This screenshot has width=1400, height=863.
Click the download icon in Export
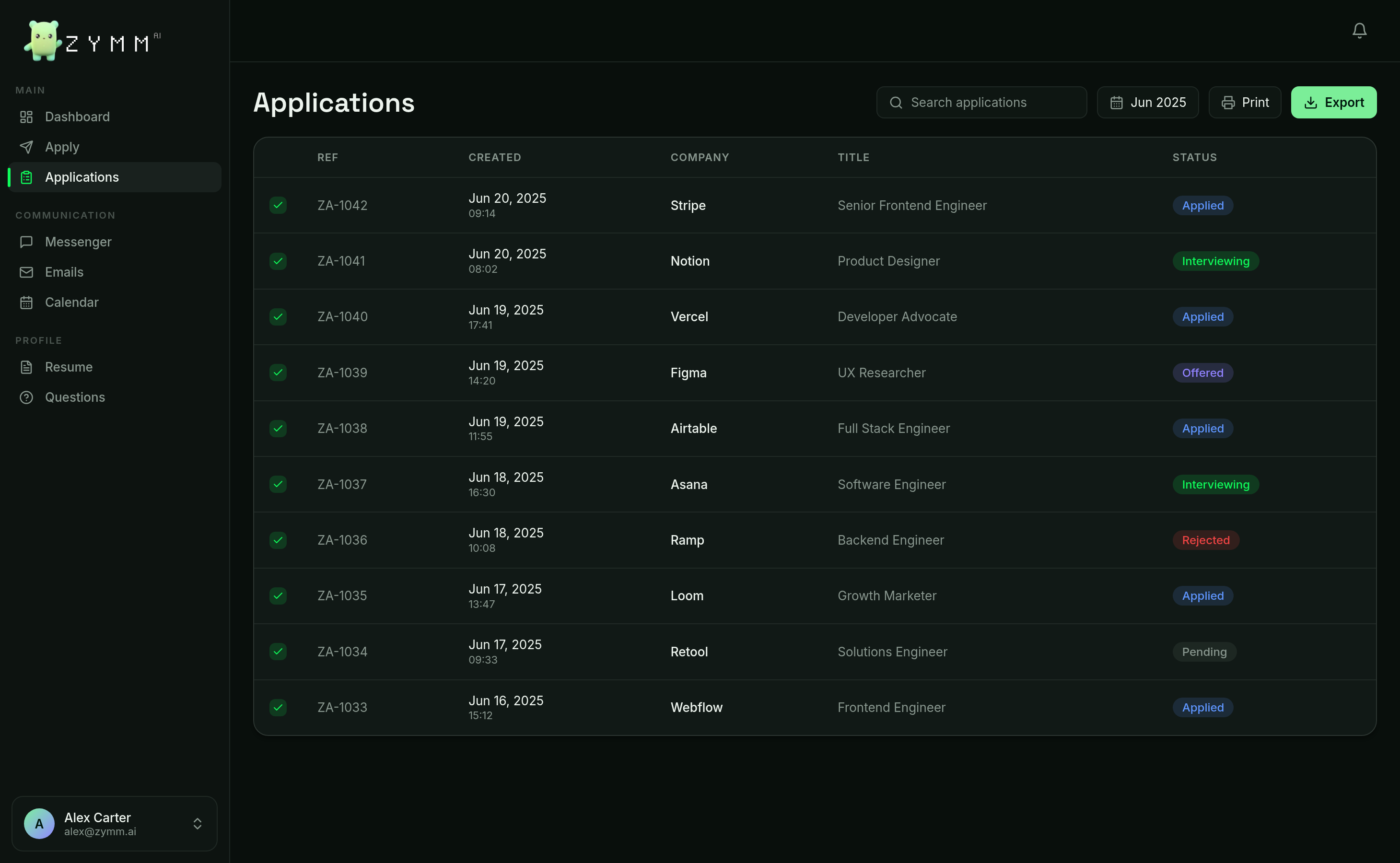click(x=1311, y=103)
